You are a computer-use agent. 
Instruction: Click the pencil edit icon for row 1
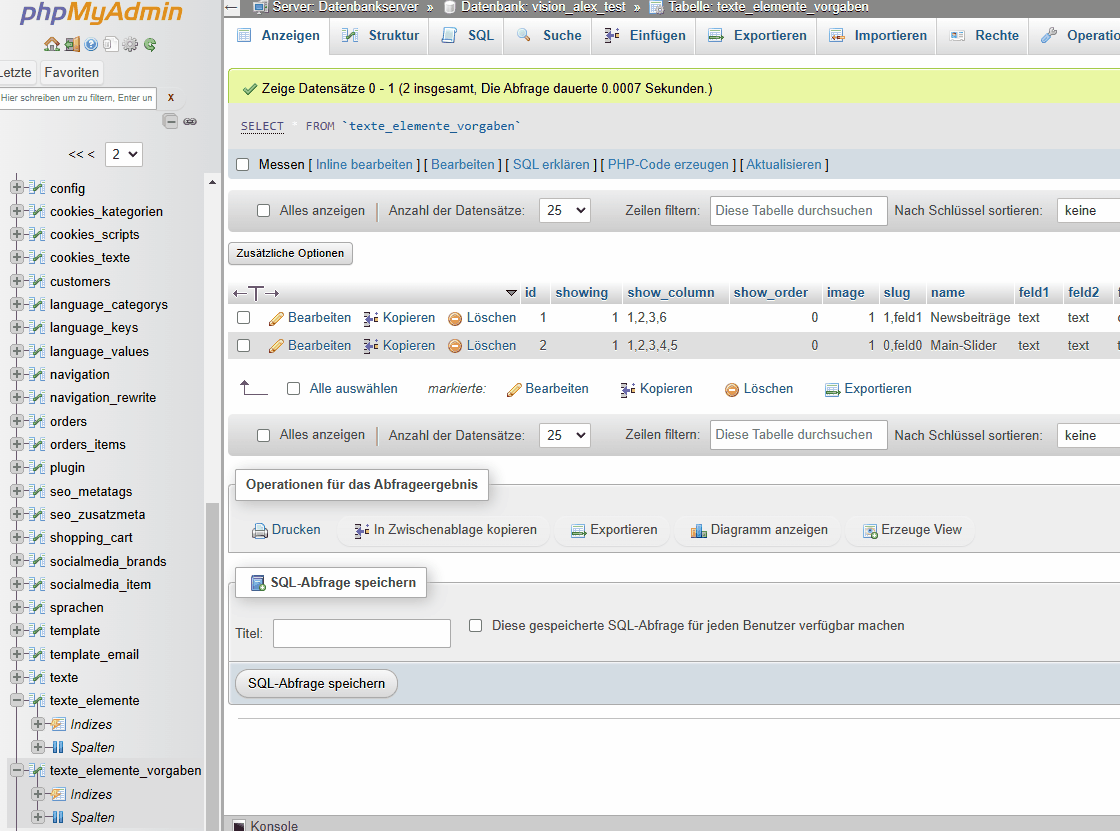[x=277, y=318]
